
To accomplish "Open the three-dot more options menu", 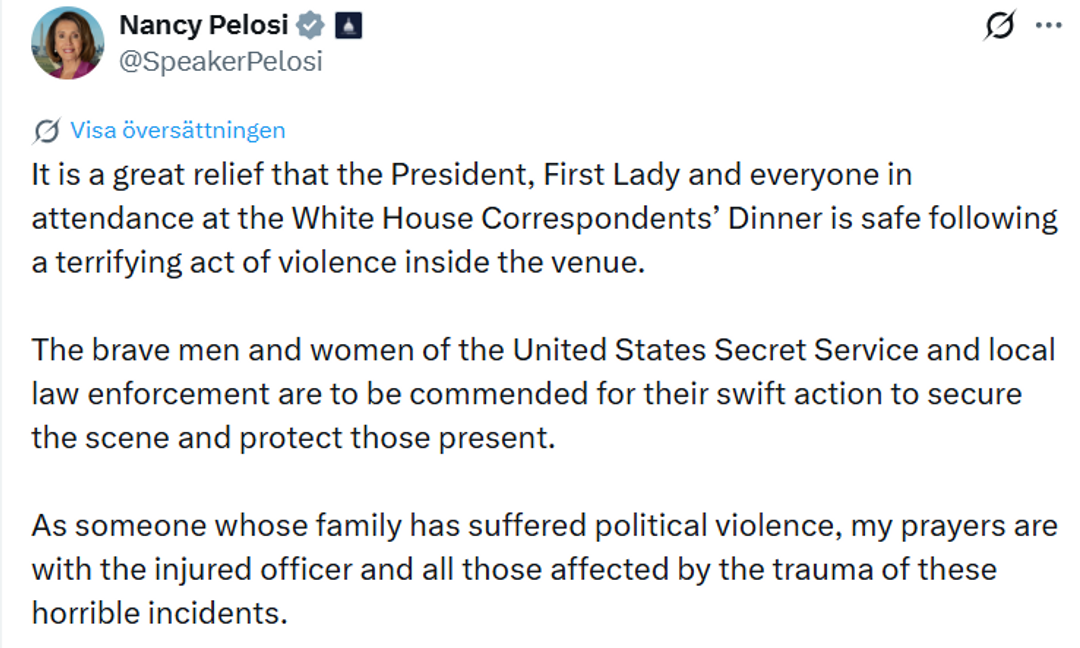I will [1048, 26].
